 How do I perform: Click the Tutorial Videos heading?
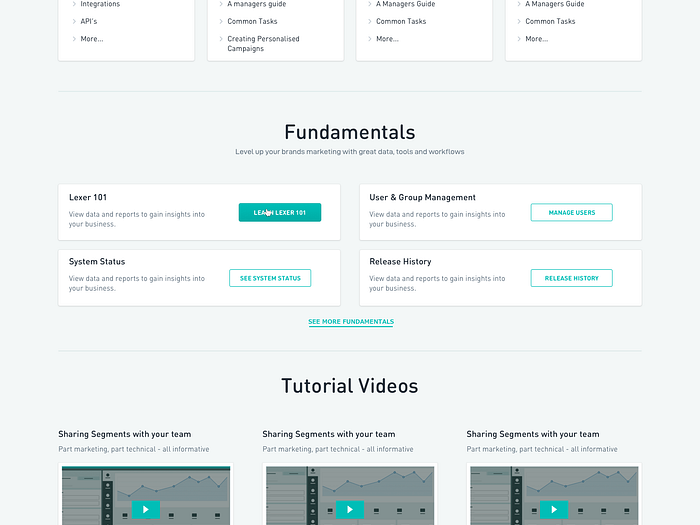350,386
